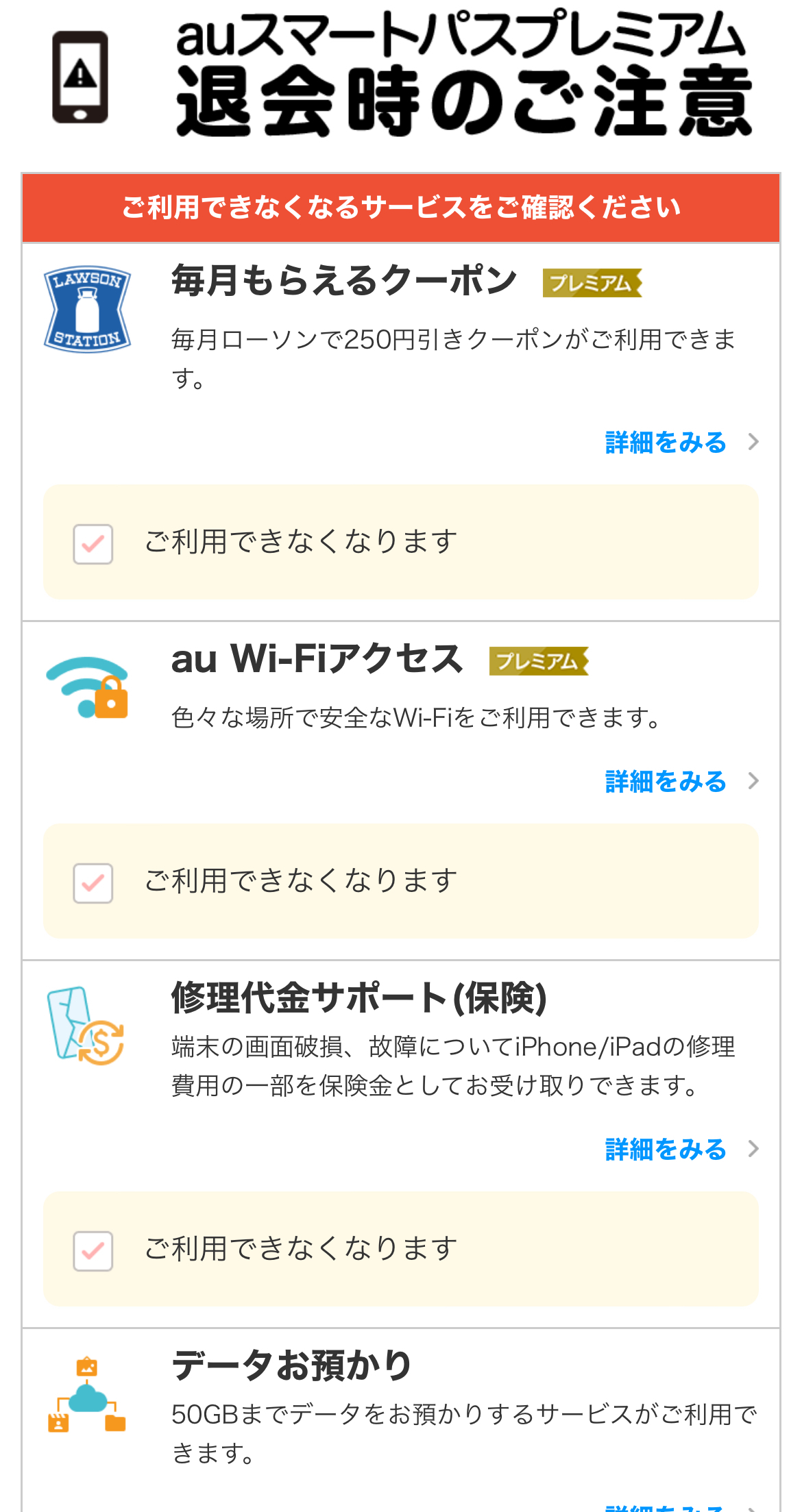The image size is (802, 1512).
Task: Click the cloud data storage icon
Action: pyautogui.click(x=87, y=1394)
